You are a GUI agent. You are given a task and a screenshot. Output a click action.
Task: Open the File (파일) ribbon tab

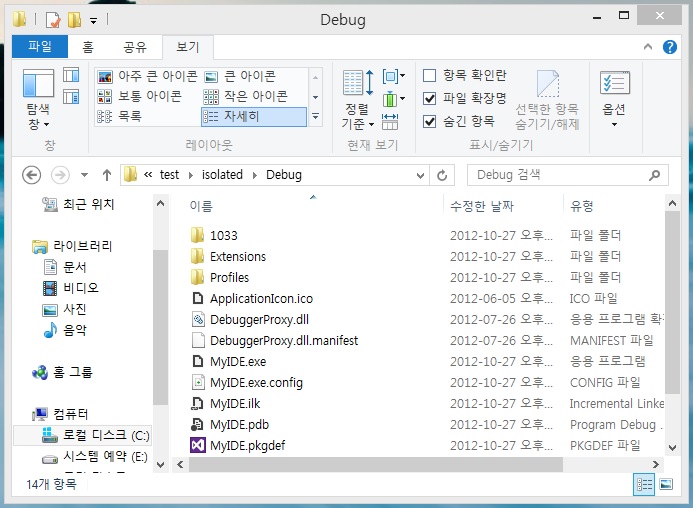40,47
